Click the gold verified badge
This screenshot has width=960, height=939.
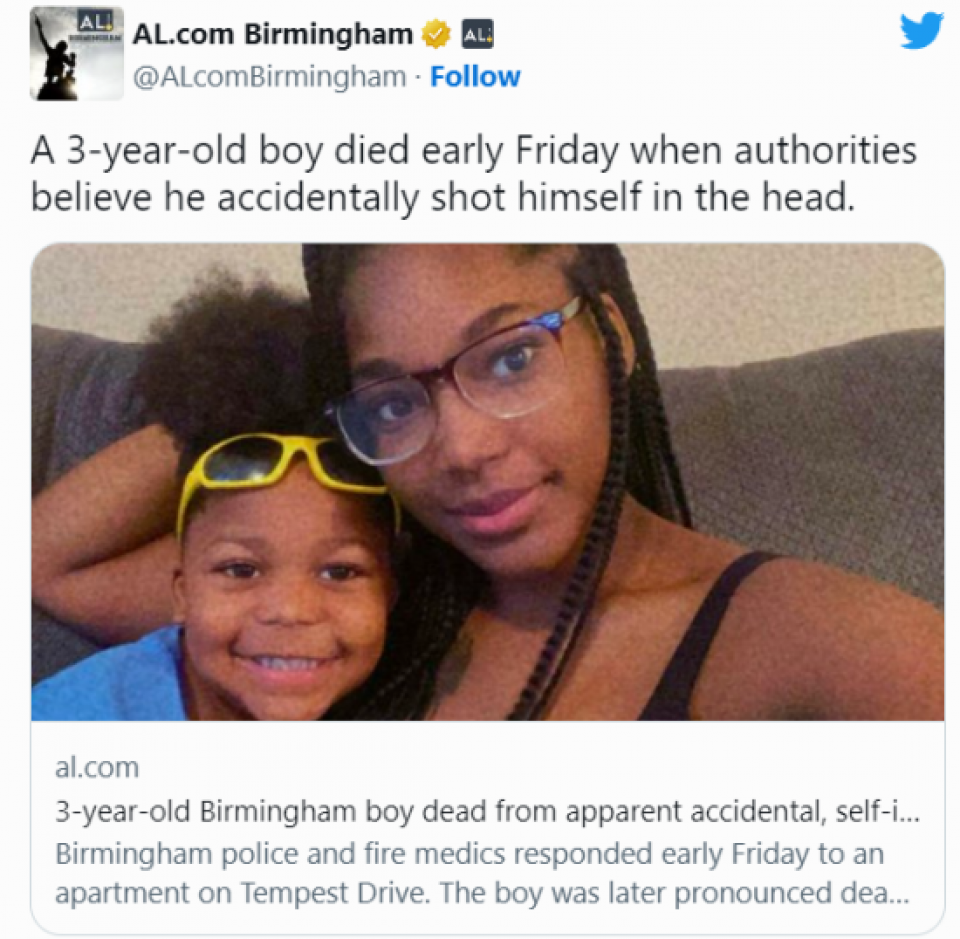coord(437,34)
